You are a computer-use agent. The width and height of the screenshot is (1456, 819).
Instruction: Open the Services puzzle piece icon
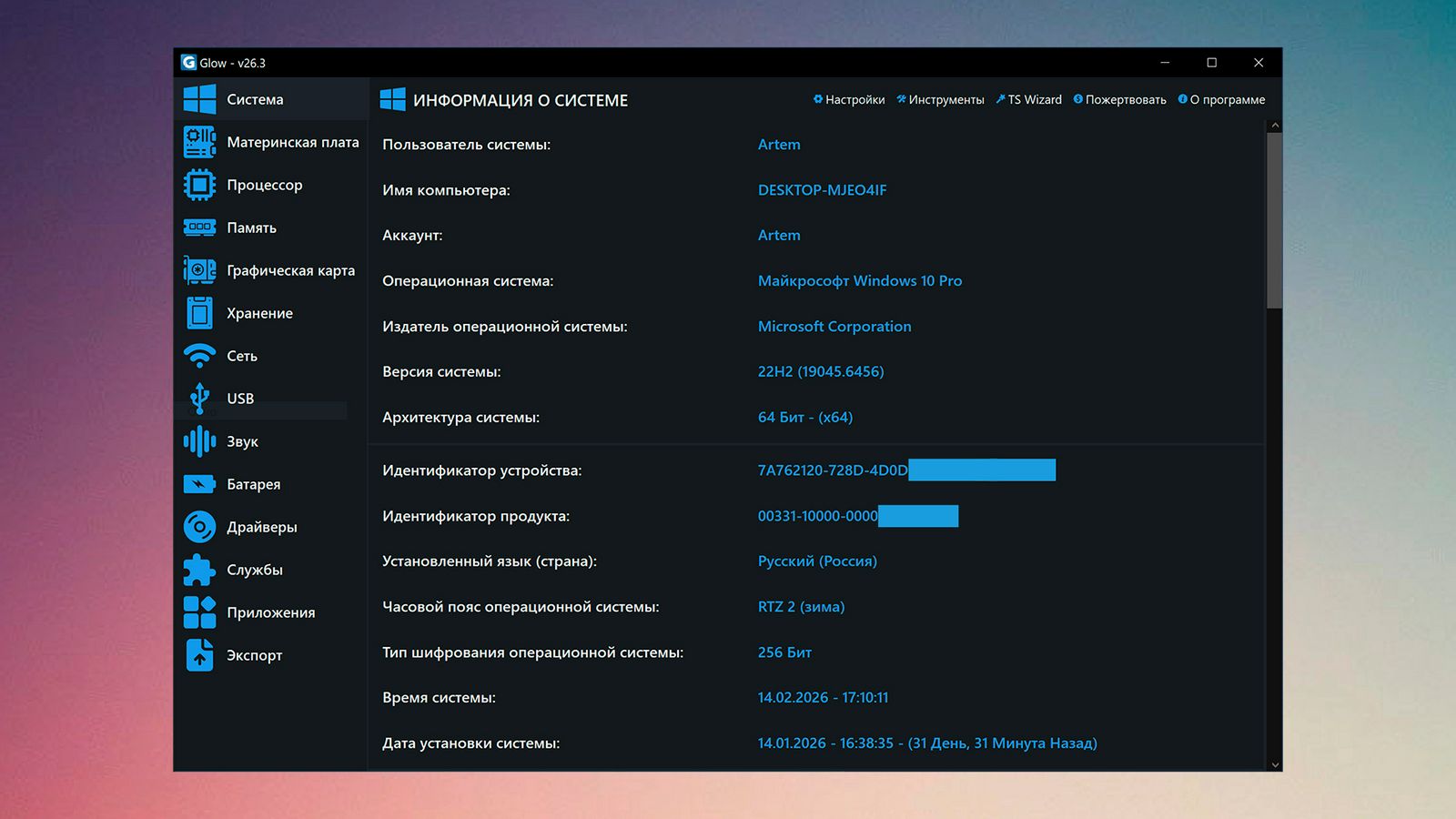199,570
